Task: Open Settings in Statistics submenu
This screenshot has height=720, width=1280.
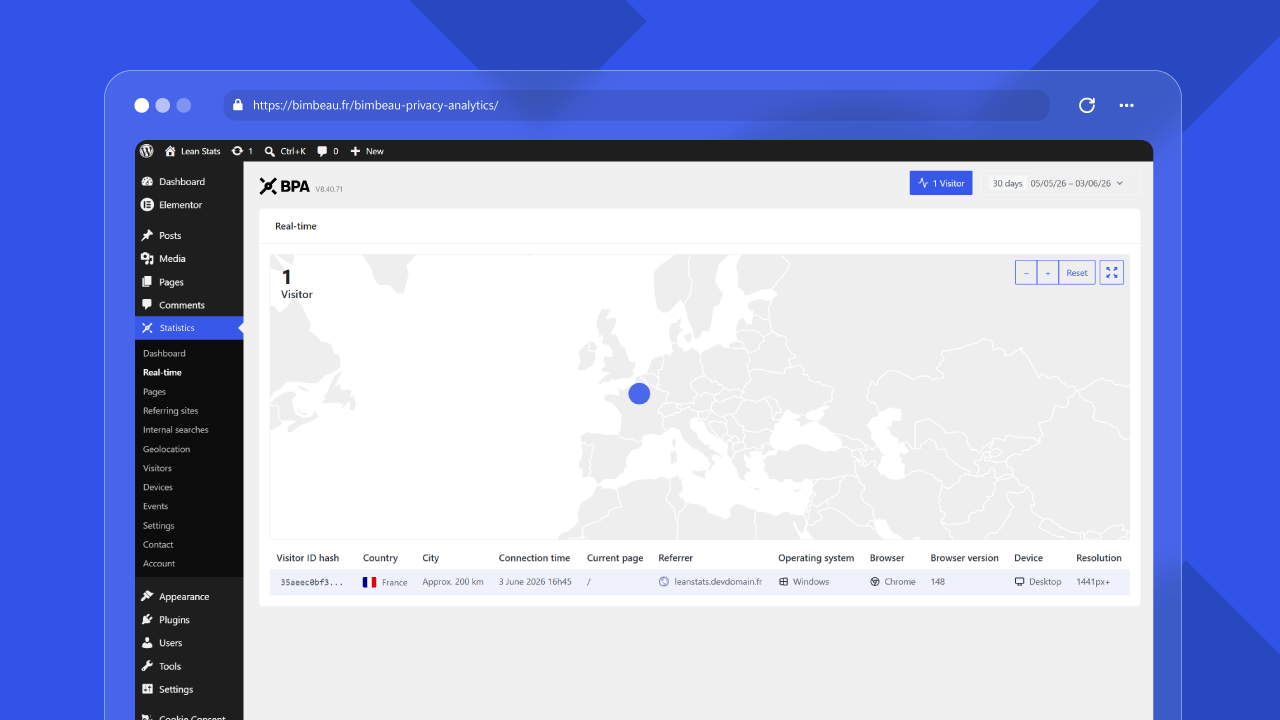Action: (x=159, y=526)
